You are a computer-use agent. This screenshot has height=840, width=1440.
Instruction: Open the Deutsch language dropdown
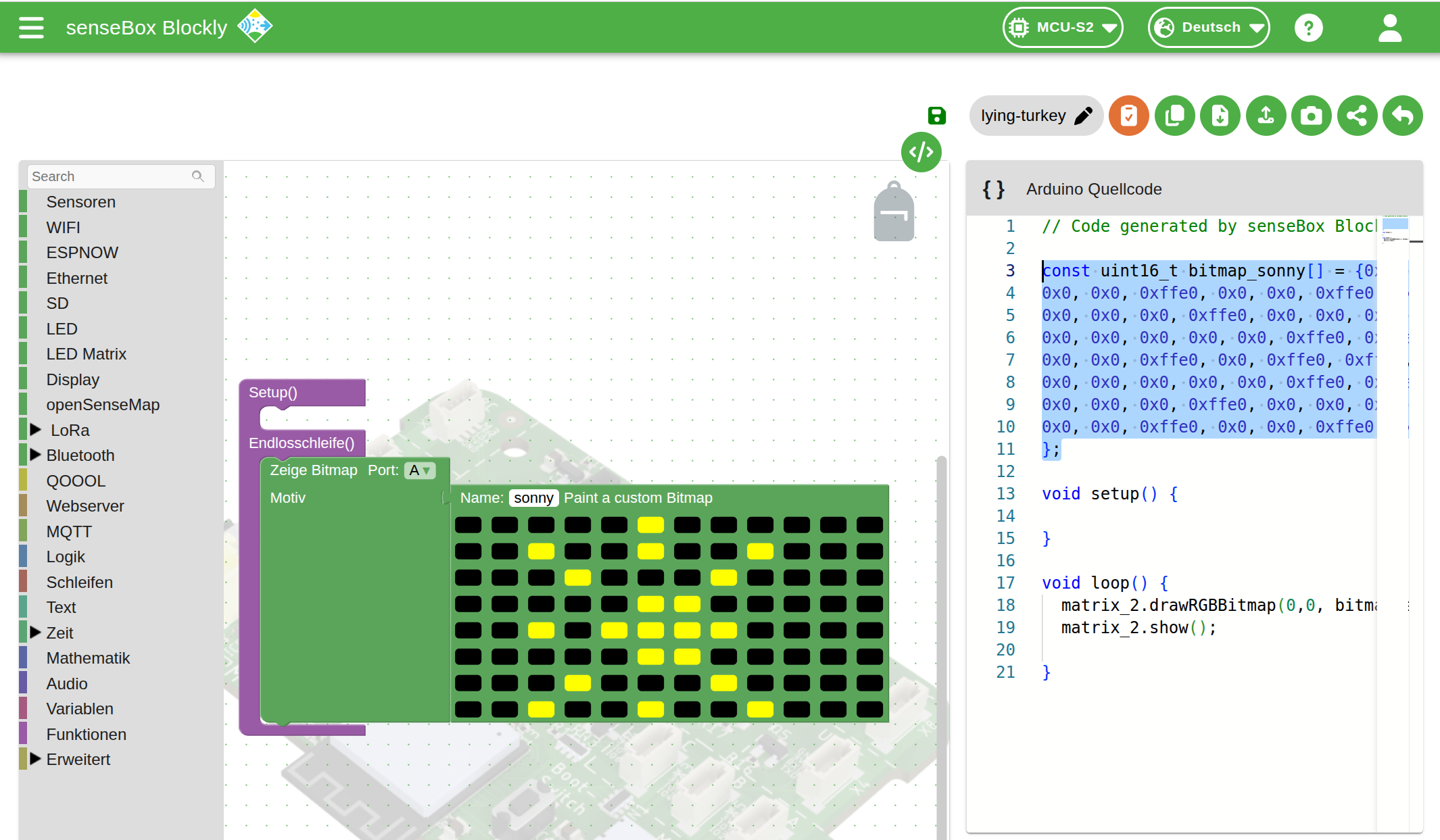pyautogui.click(x=1208, y=28)
